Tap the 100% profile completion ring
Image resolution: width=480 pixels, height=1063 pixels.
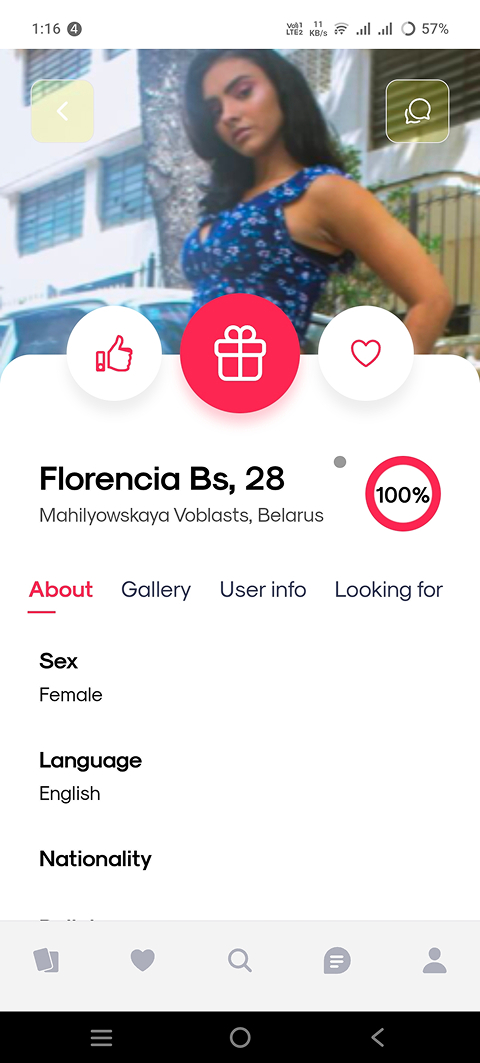[403, 494]
